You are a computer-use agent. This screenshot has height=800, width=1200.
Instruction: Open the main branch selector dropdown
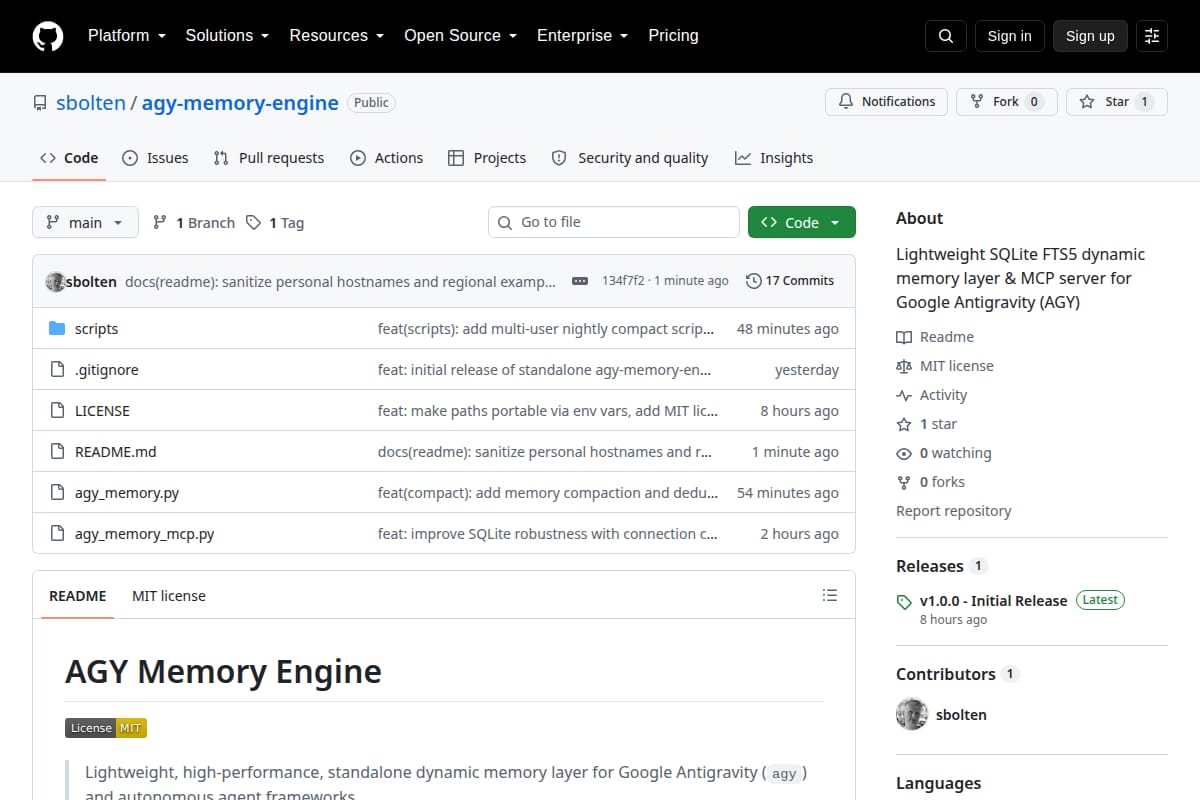click(x=85, y=222)
